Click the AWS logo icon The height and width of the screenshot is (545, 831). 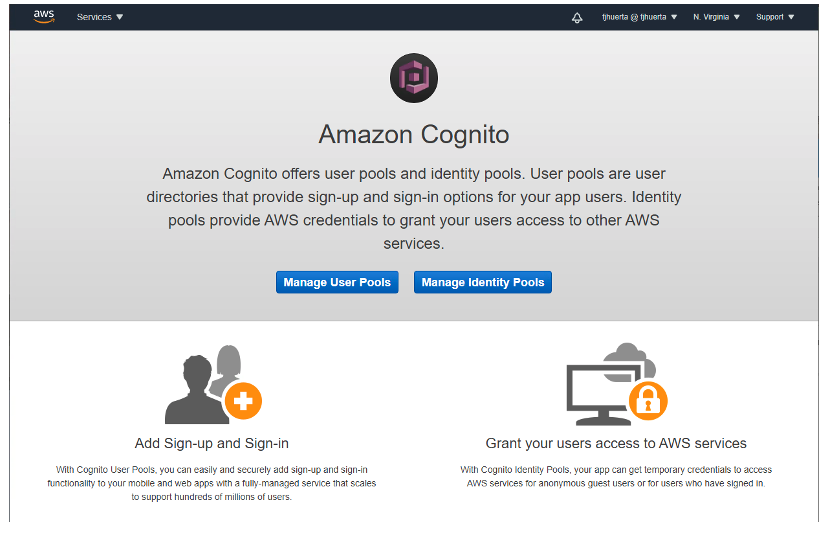tap(44, 16)
